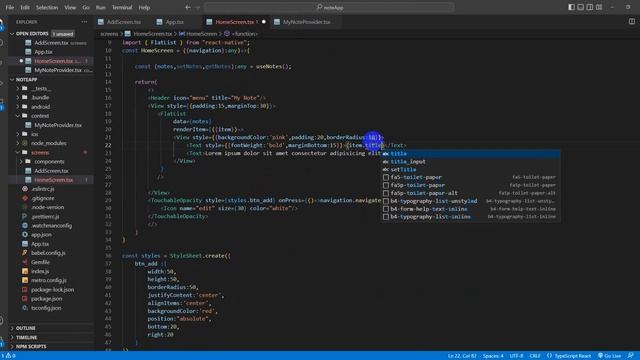
Task: Open the errors and warnings indicator
Action: tap(8, 356)
